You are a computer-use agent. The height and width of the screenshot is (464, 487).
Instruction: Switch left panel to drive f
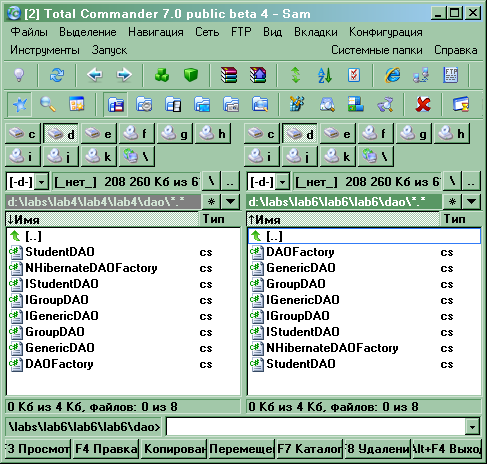pyautogui.click(x=137, y=134)
